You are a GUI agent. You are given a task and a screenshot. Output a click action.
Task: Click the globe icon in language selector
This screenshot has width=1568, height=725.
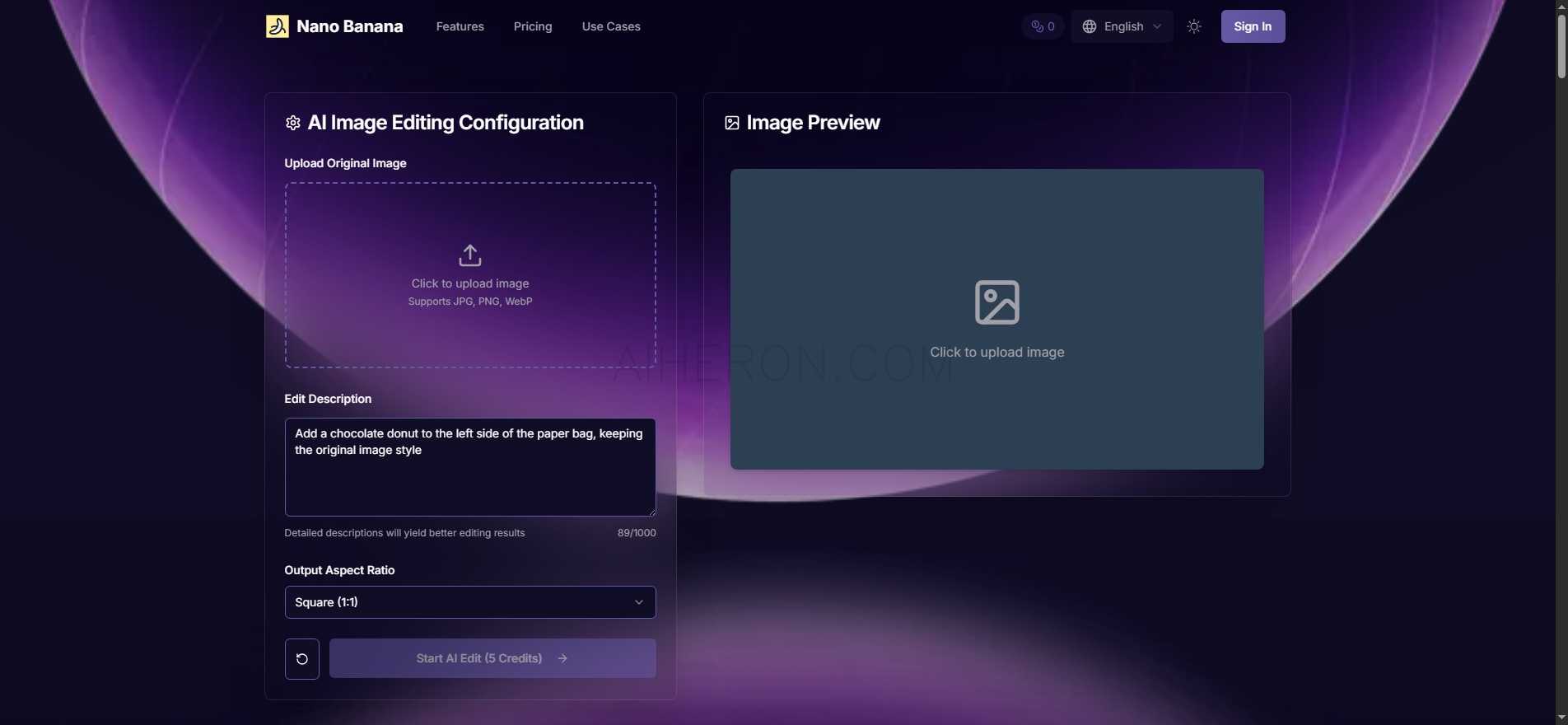(1089, 26)
